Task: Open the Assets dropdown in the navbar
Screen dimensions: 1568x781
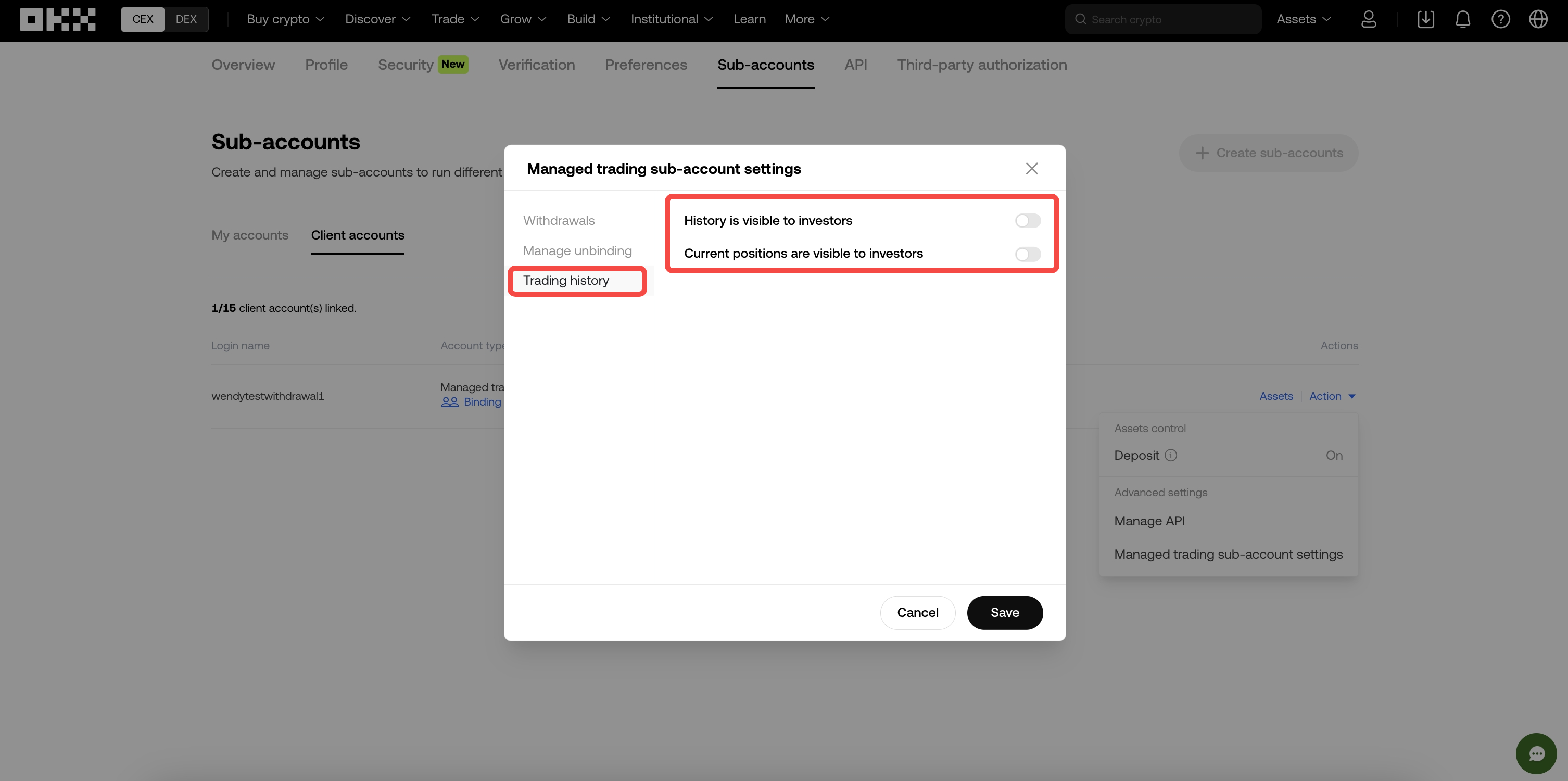Action: [x=1303, y=19]
